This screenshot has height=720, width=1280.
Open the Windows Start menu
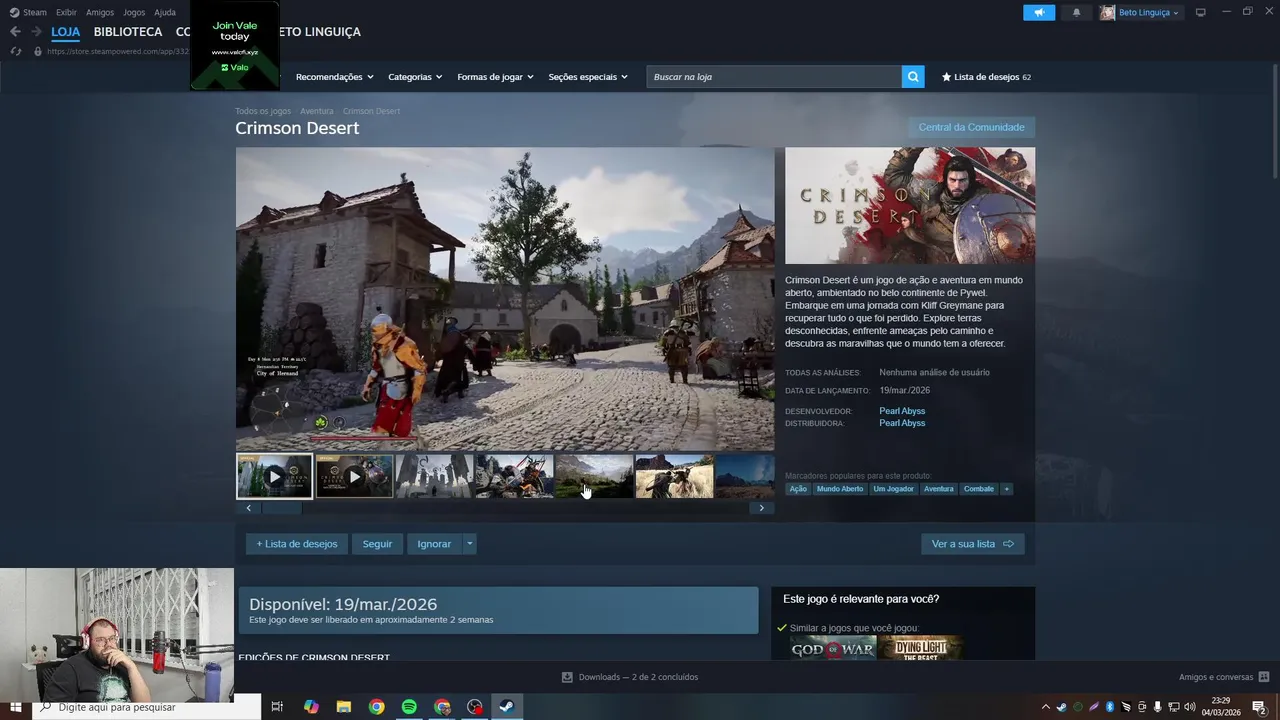pos(15,707)
